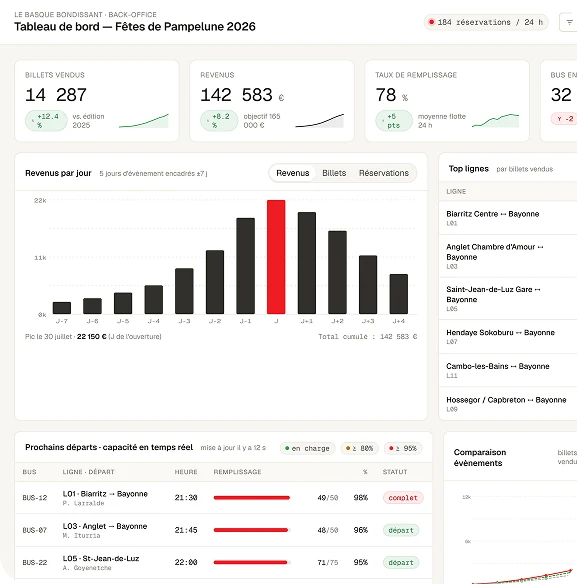This screenshot has width=577, height=584.
Task: Switch chart to the Billets tab
Action: point(334,173)
